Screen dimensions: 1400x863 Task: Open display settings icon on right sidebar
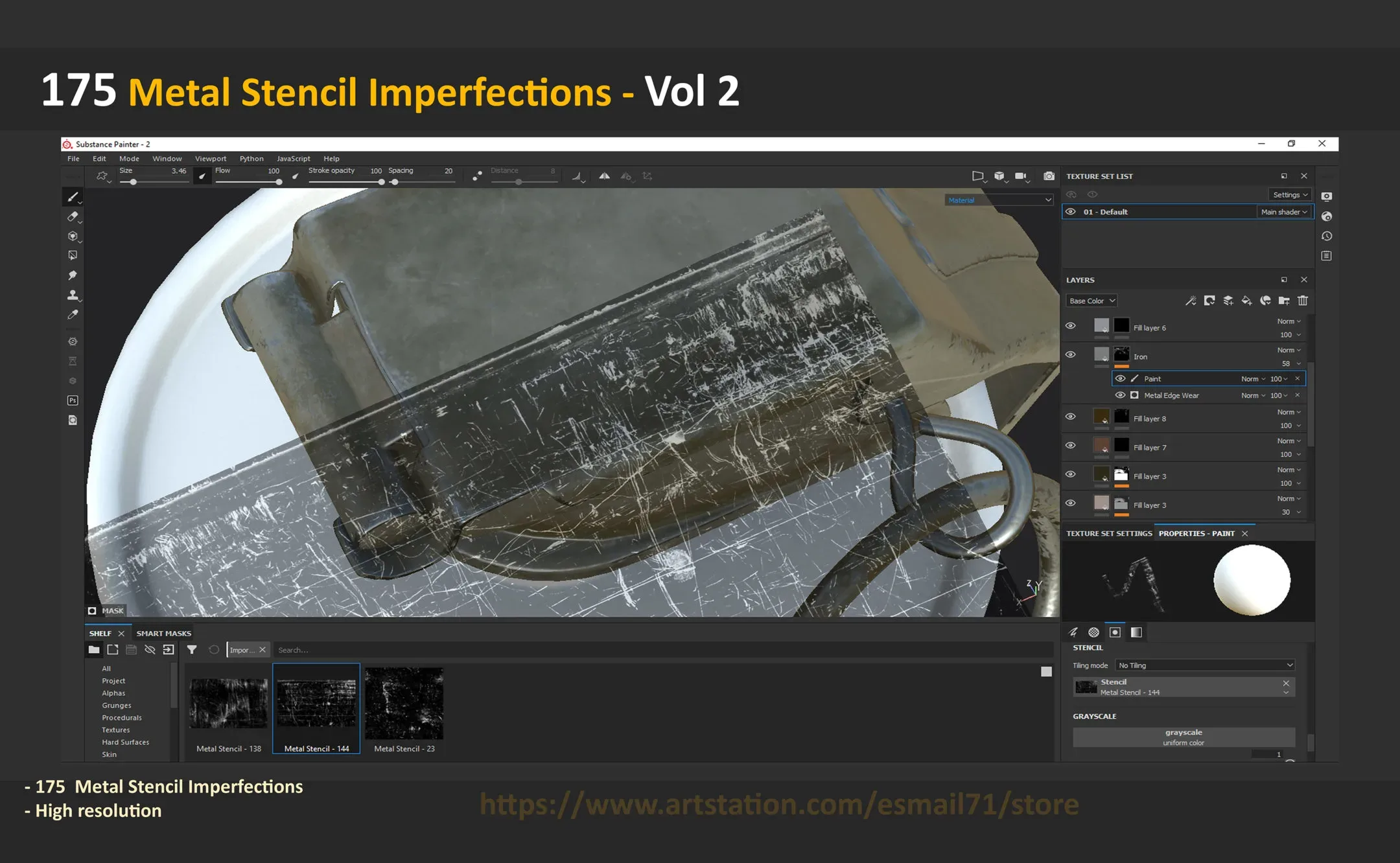tap(1327, 196)
